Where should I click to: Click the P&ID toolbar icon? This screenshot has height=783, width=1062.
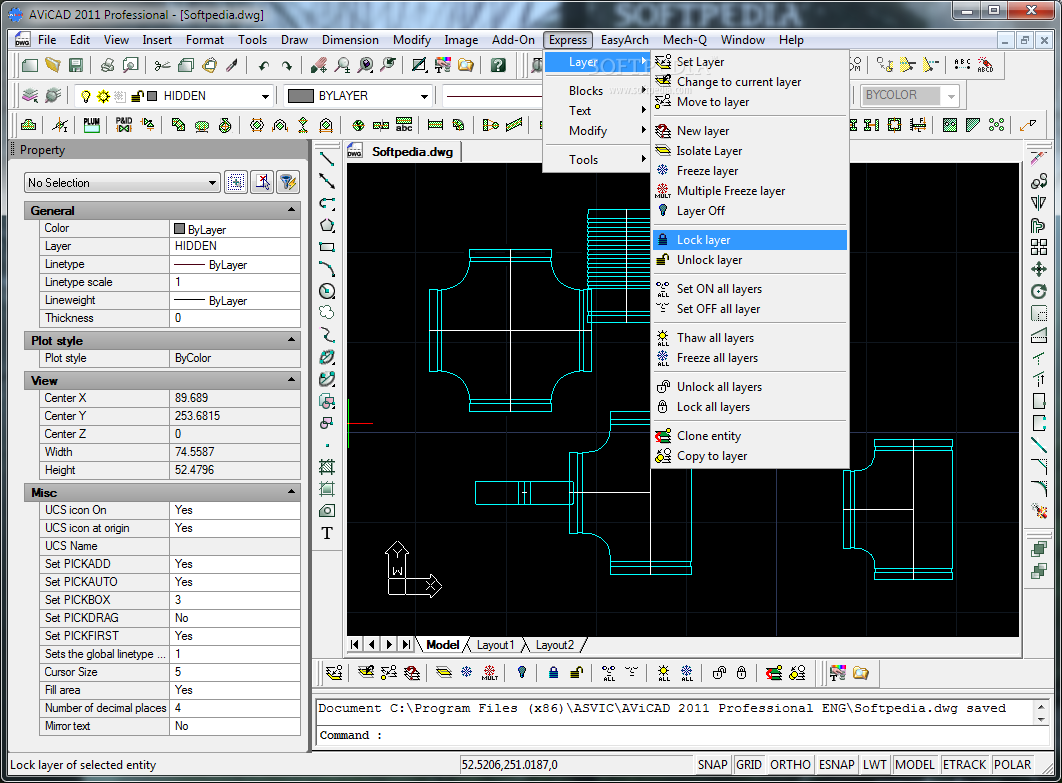tap(124, 125)
